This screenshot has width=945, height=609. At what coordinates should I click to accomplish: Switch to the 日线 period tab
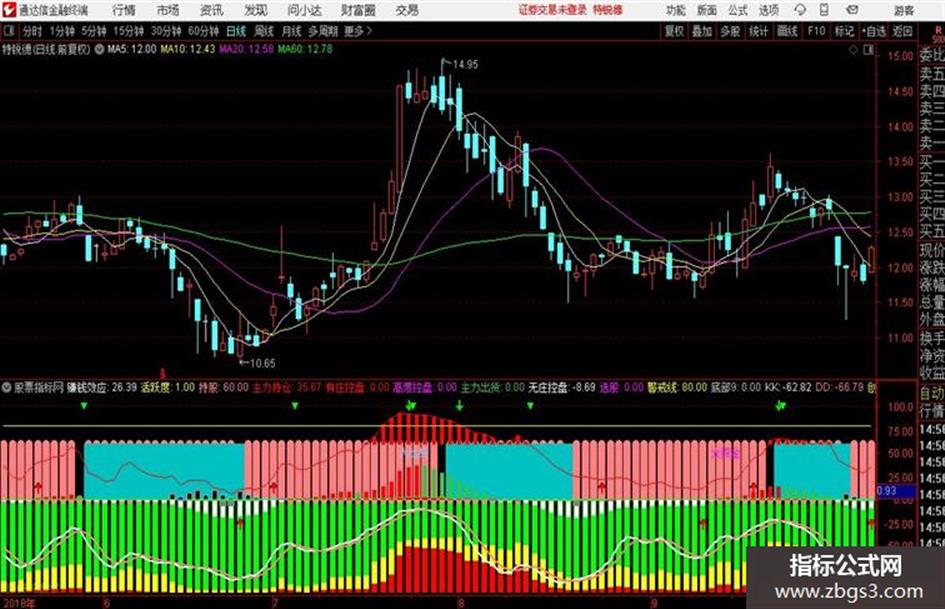point(236,31)
